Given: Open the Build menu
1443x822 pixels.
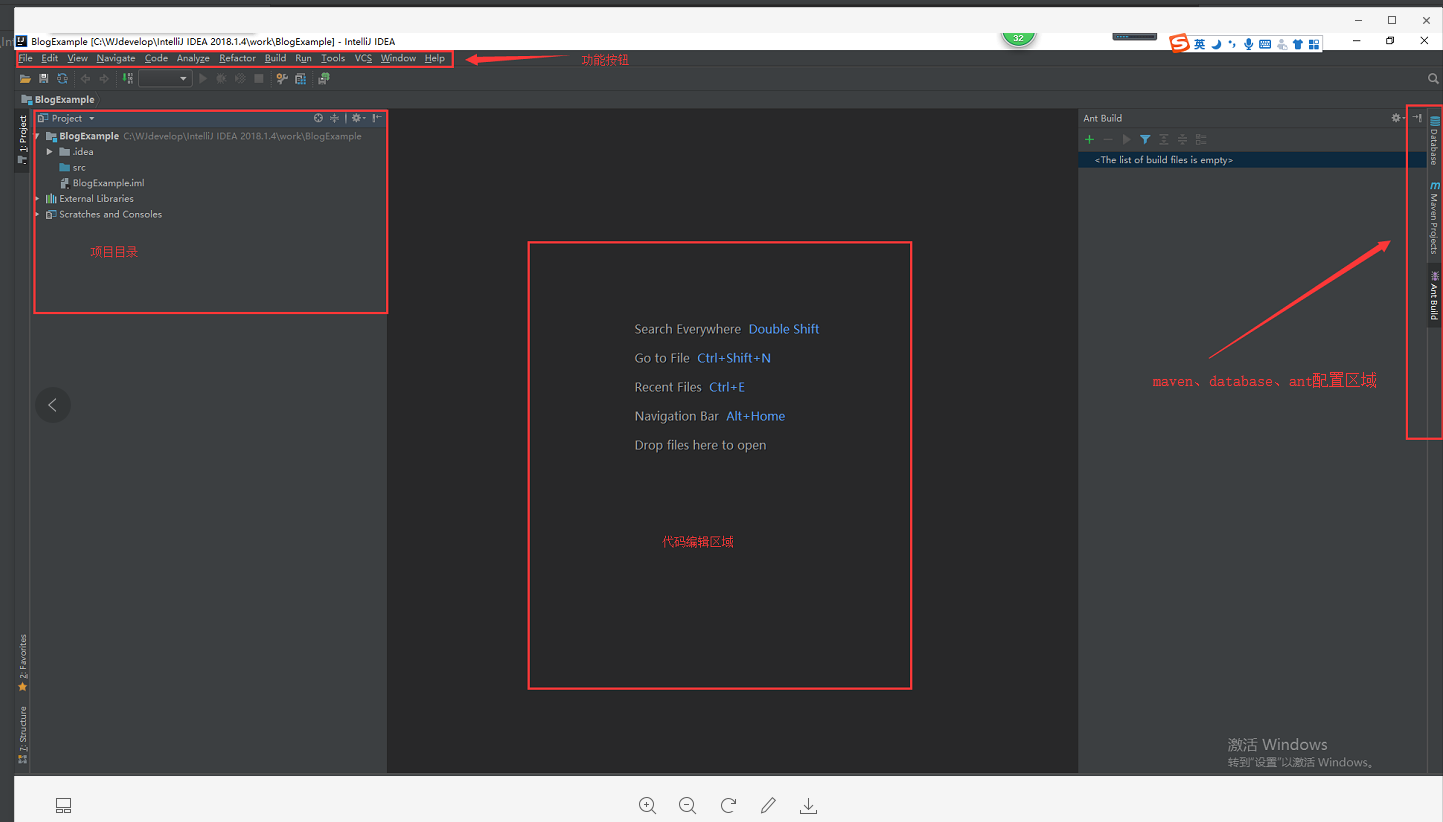Looking at the screenshot, I should click(x=275, y=58).
